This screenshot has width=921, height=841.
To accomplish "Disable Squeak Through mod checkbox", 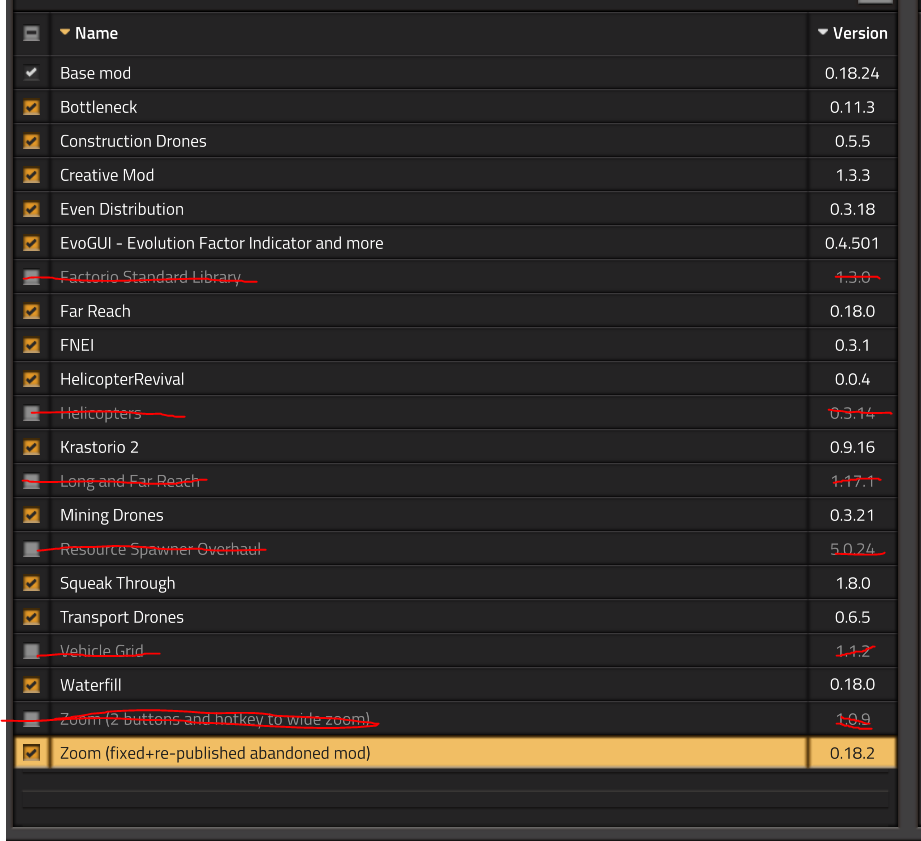I will coord(32,584).
